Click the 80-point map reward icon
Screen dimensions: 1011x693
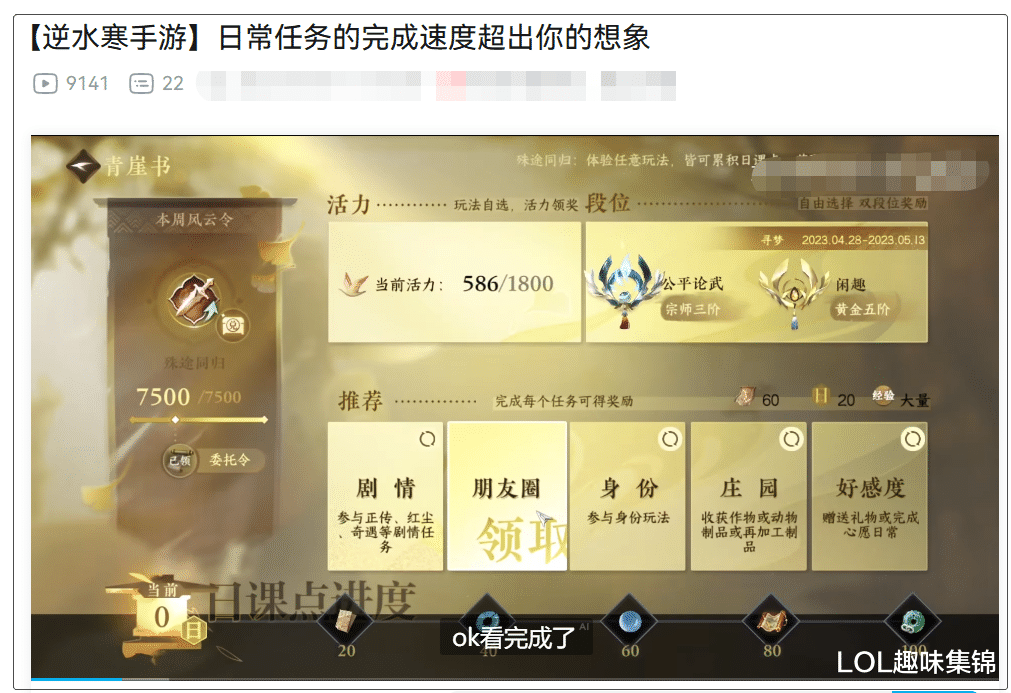click(771, 621)
